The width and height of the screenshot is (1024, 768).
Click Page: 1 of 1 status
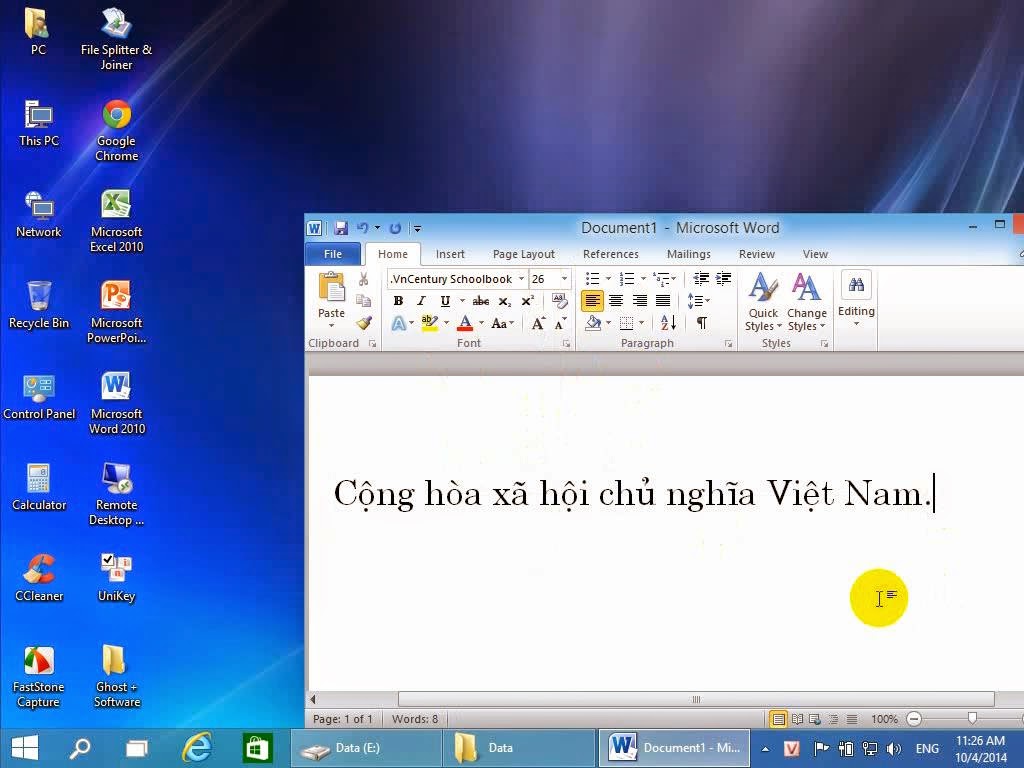coord(342,719)
